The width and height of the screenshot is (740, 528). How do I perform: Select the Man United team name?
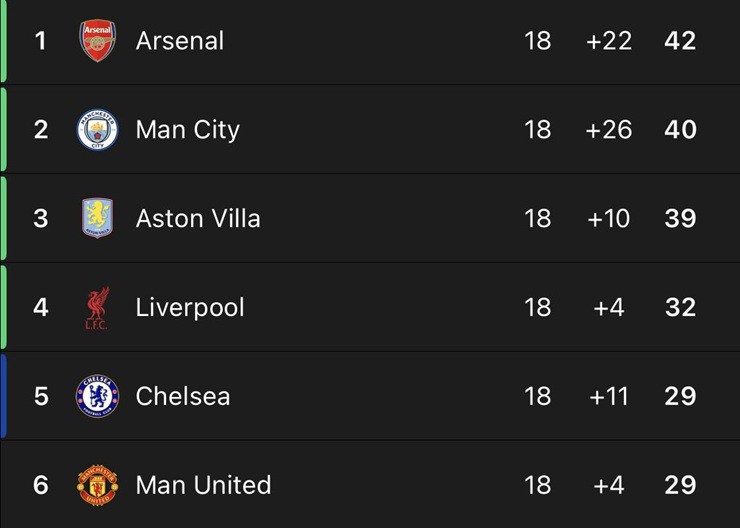point(204,485)
